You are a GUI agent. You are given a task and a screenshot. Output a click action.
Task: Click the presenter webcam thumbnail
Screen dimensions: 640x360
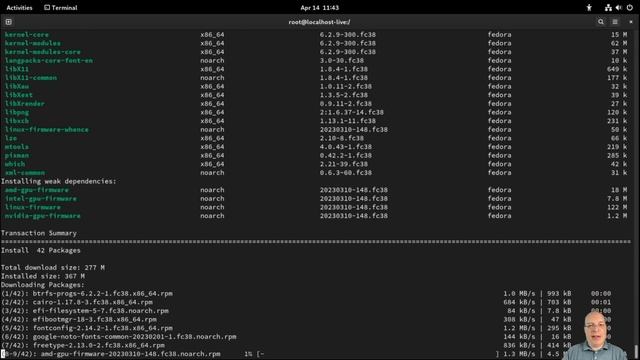tap(596, 336)
